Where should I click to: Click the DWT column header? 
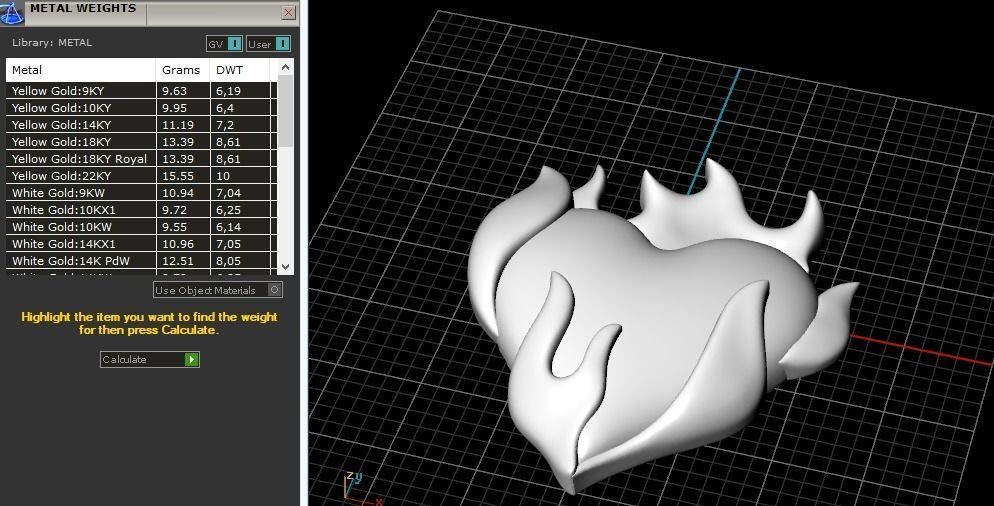click(x=240, y=70)
